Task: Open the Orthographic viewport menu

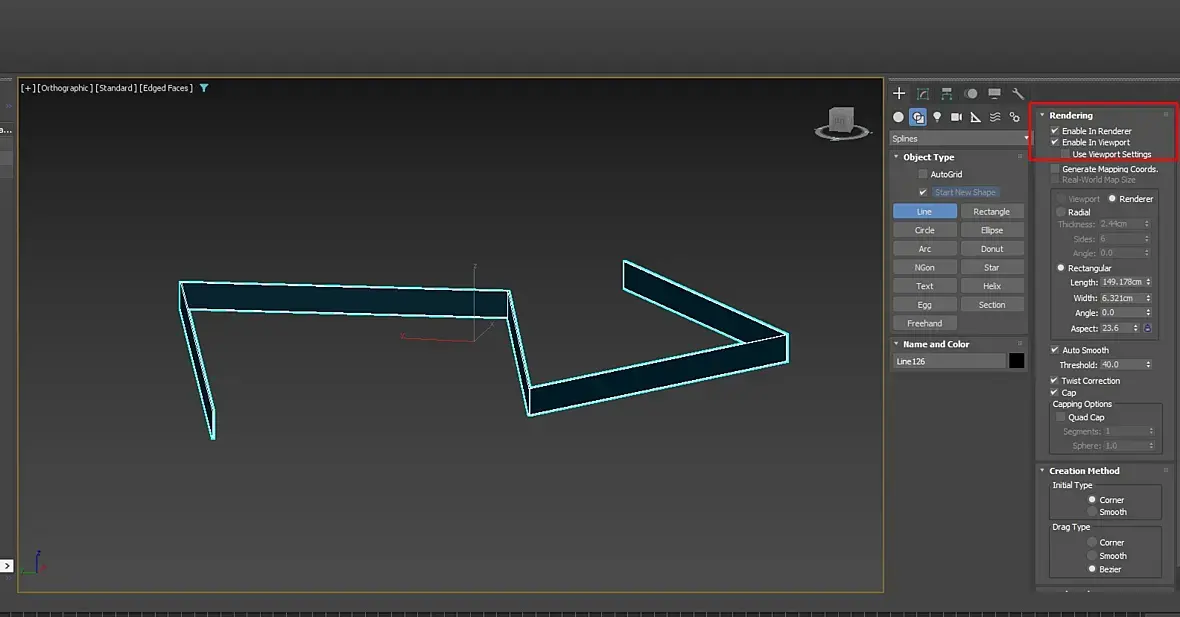Action: pyautogui.click(x=65, y=88)
